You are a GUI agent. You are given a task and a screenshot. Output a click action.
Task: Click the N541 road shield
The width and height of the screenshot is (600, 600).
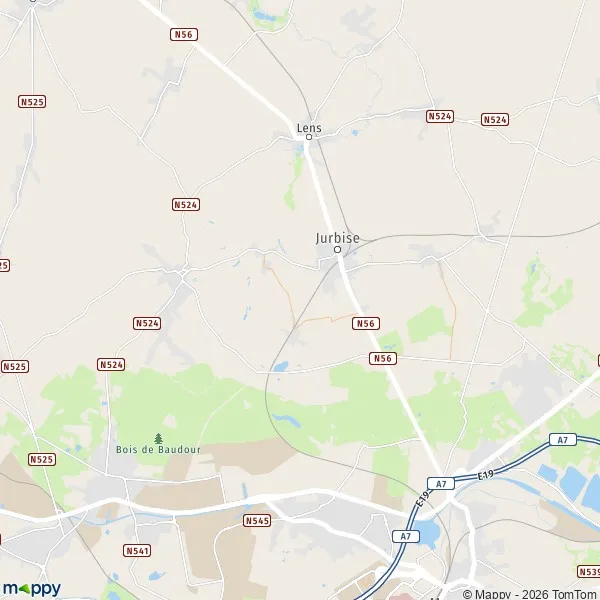click(x=137, y=551)
